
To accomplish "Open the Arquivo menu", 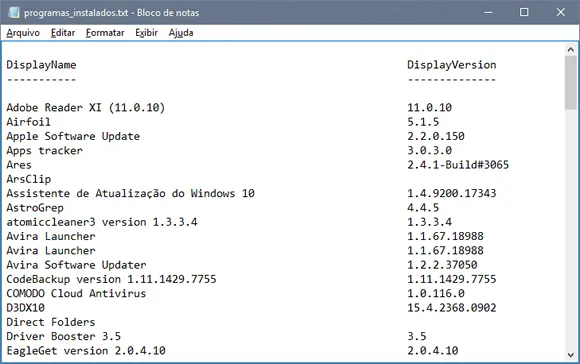I will (23, 33).
